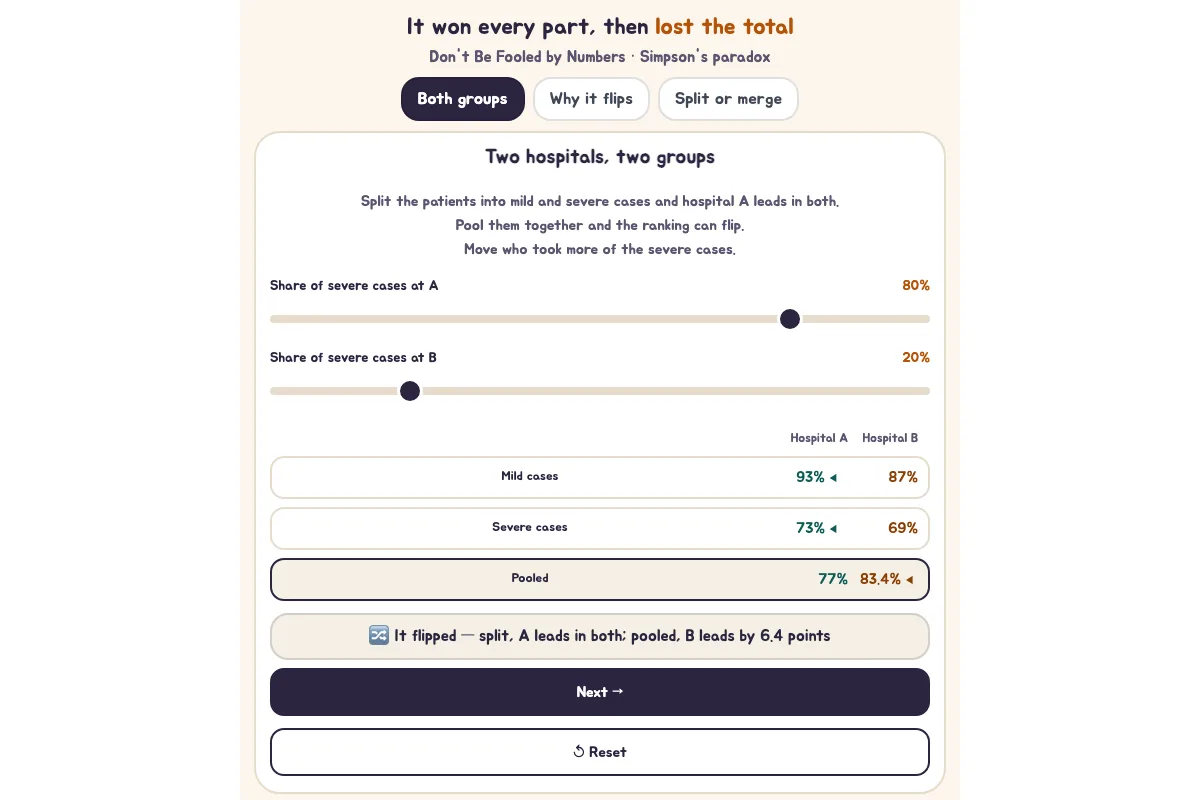Click the Next arrow button
Screen dimensions: 1200x800
600,692
